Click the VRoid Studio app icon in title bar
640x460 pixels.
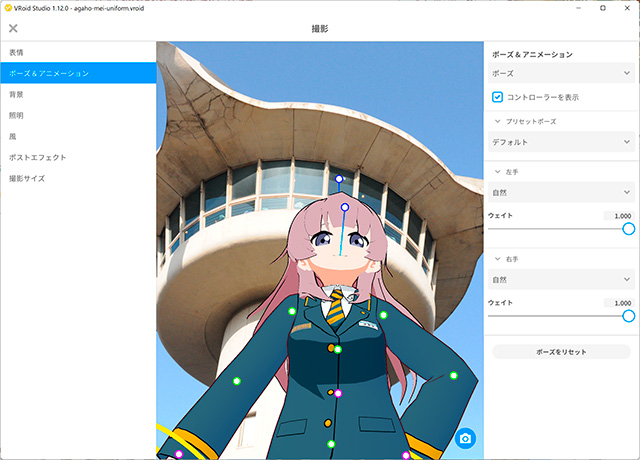pyautogui.click(x=8, y=7)
